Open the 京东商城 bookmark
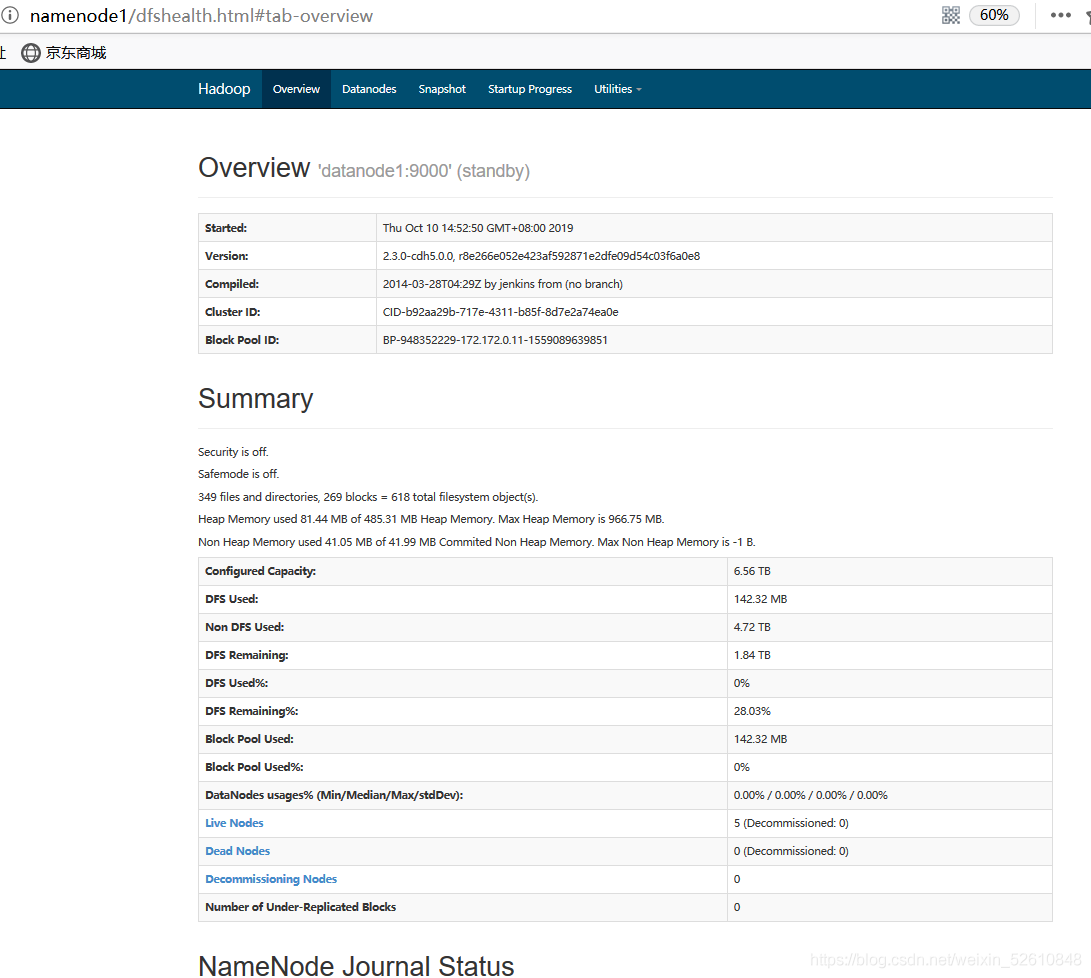The height and width of the screenshot is (978, 1091). [63, 53]
